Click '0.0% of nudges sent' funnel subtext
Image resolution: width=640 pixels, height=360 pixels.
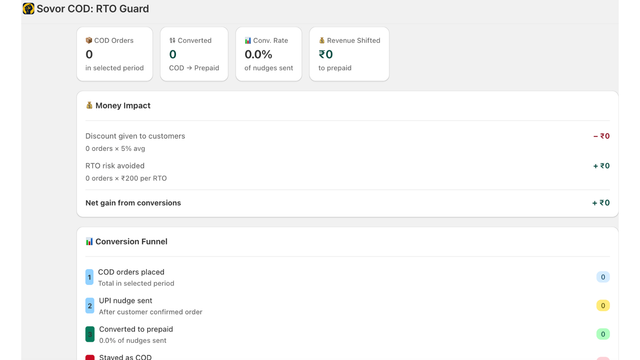(133, 340)
